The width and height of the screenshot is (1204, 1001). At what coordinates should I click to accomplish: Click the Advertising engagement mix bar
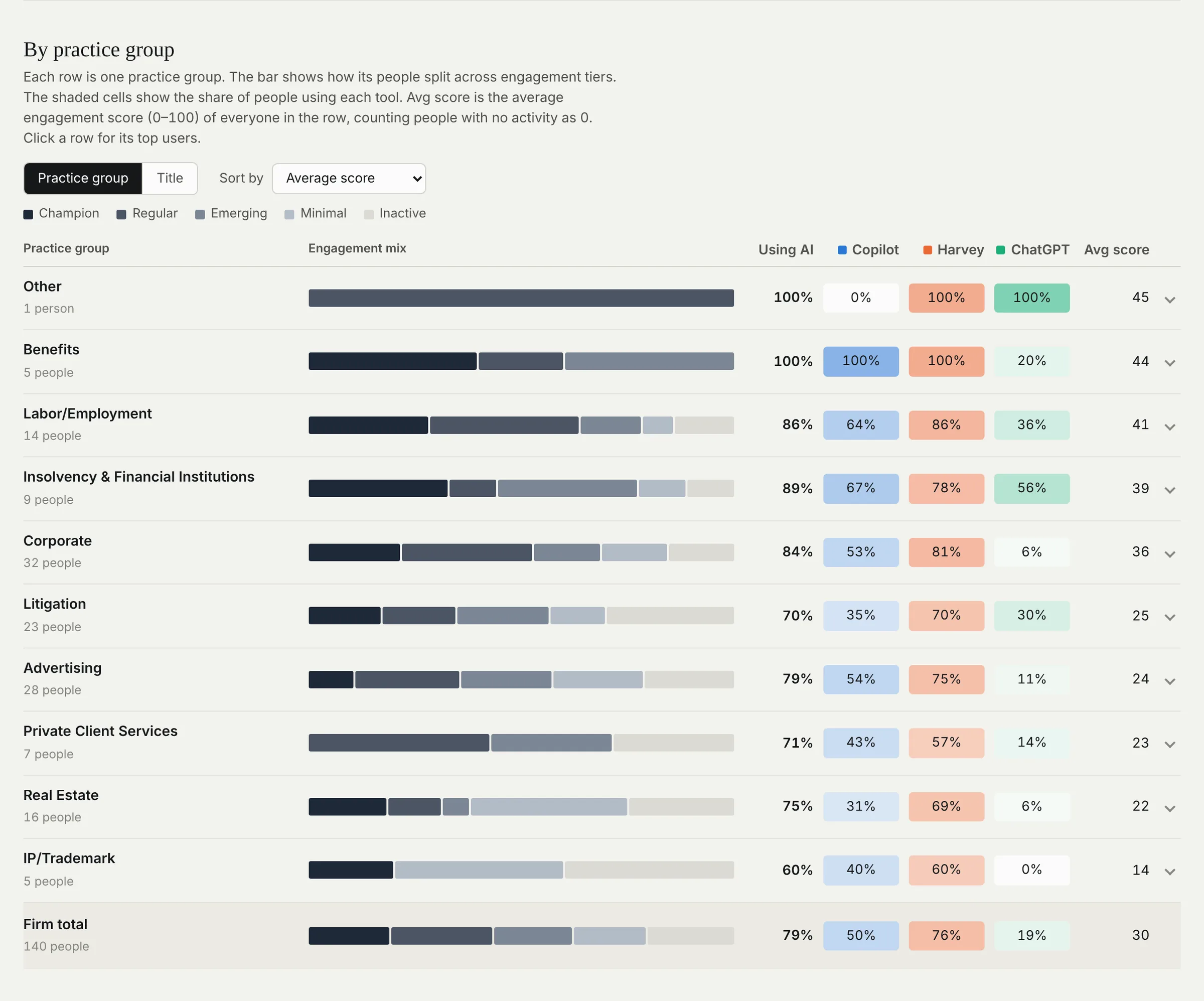[x=521, y=679]
